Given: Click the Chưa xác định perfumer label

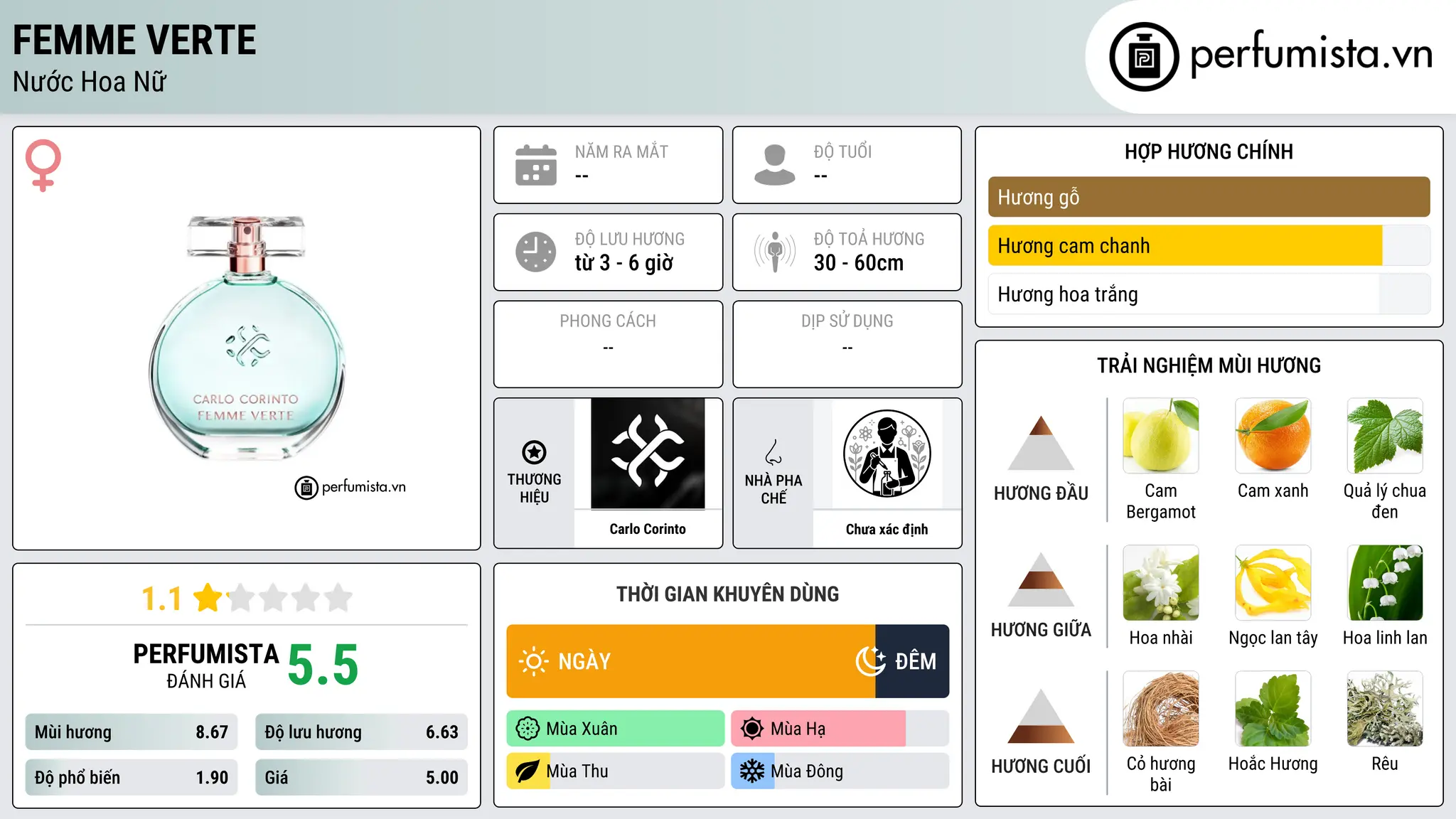Looking at the screenshot, I should tap(887, 529).
